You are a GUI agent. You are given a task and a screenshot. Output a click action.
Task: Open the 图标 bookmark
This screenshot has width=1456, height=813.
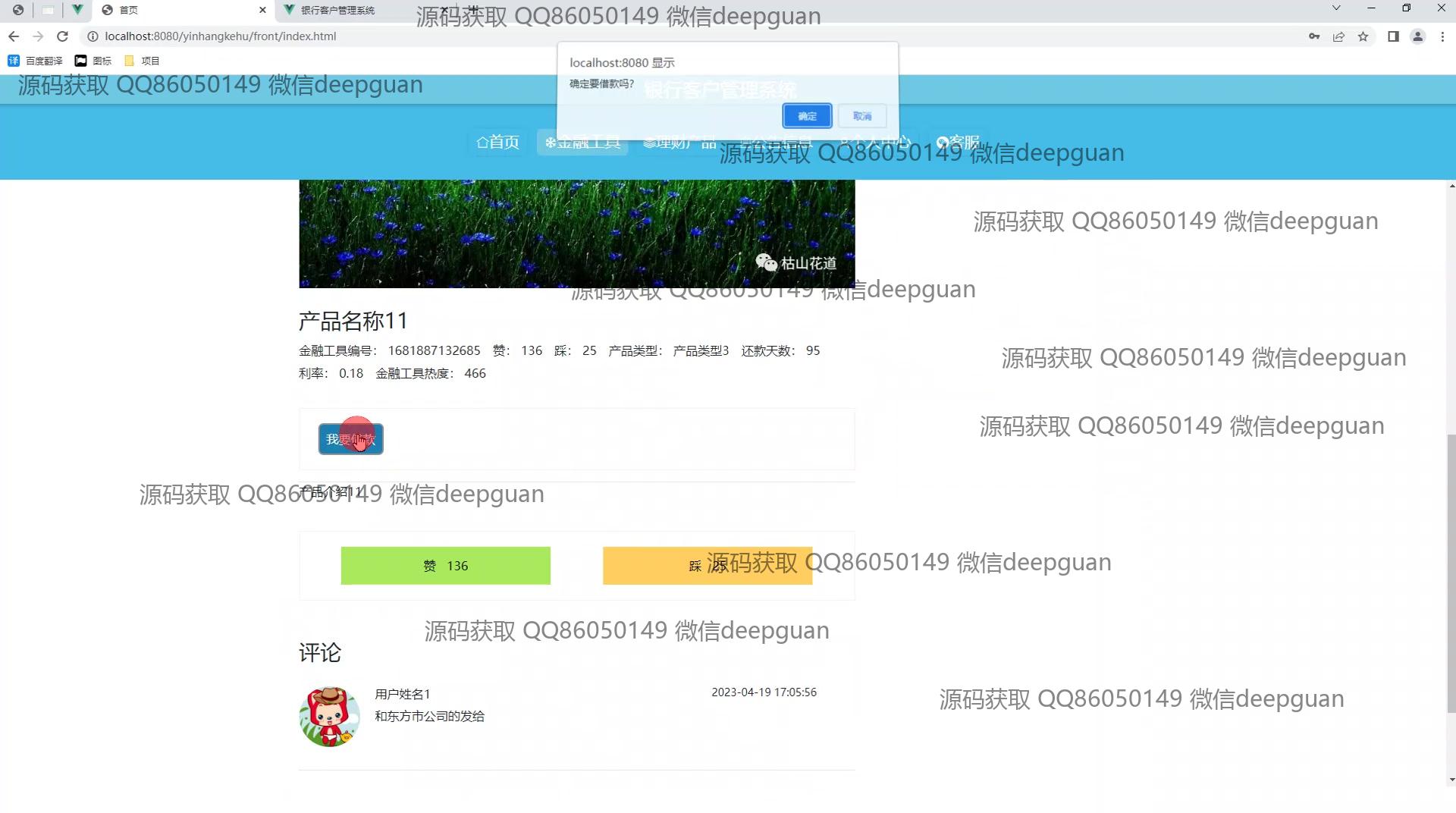[x=93, y=61]
